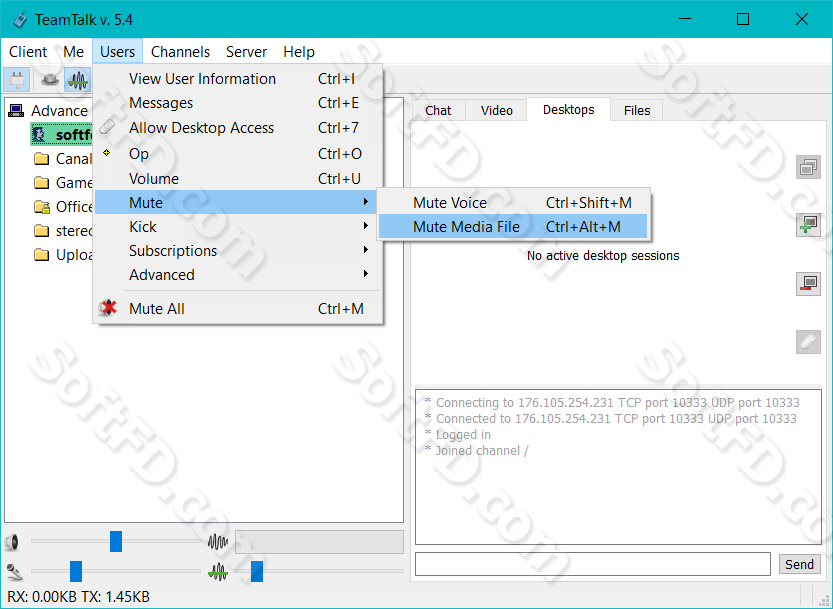
Task: Select the Game channel folder
Action: click(63, 183)
